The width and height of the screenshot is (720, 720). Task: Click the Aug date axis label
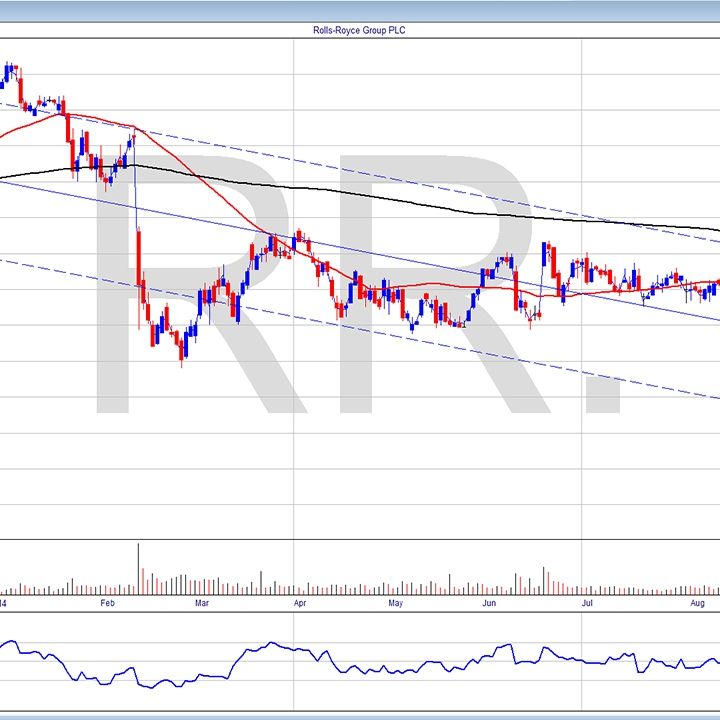click(x=697, y=604)
